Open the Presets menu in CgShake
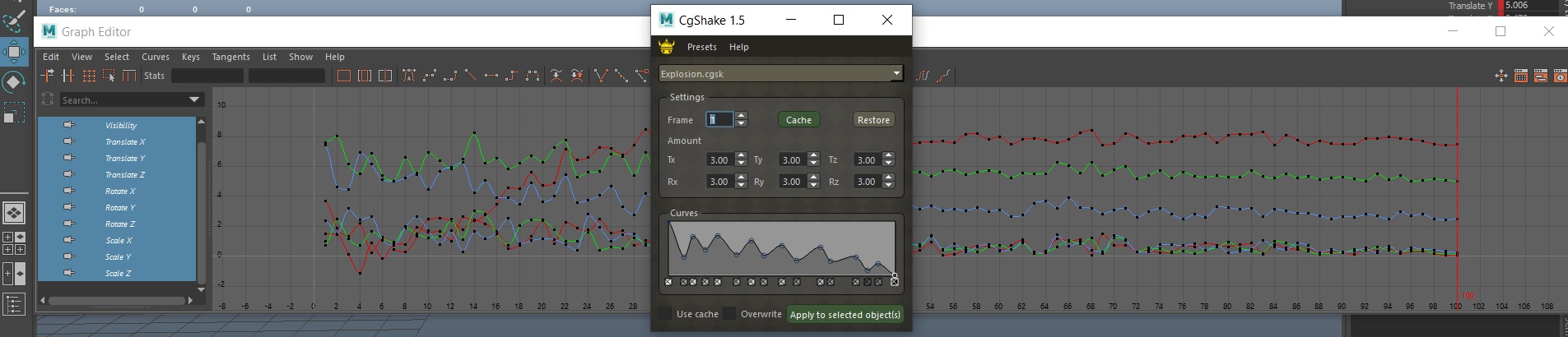 701,47
